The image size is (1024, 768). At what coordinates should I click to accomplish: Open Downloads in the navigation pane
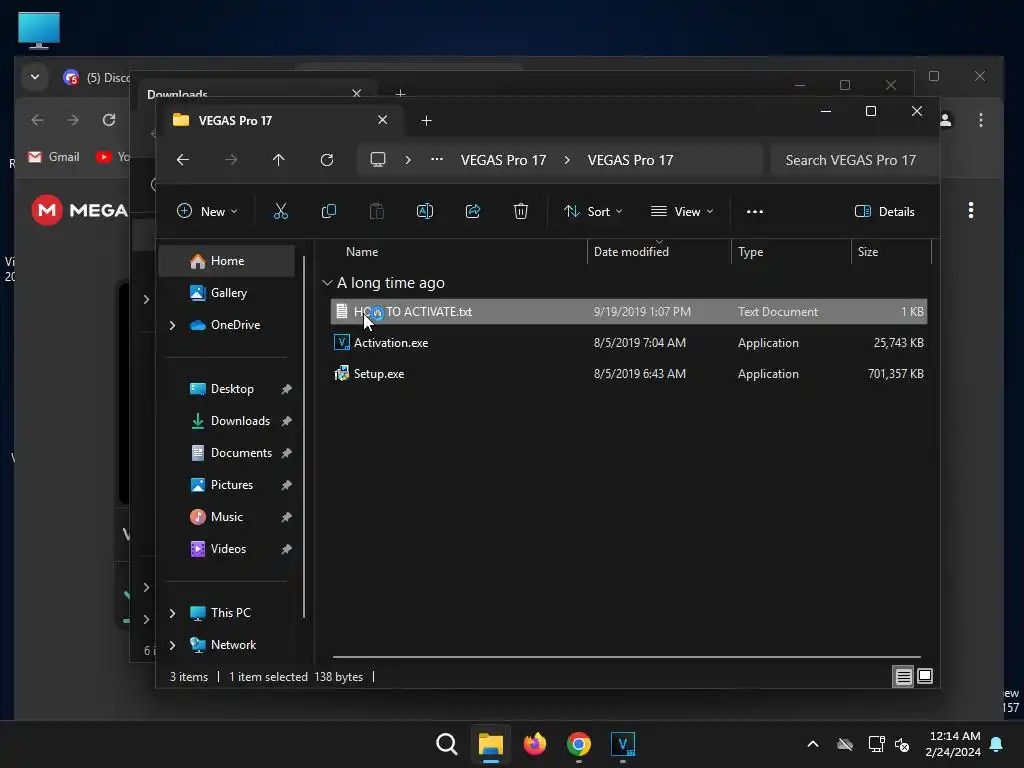click(227, 421)
